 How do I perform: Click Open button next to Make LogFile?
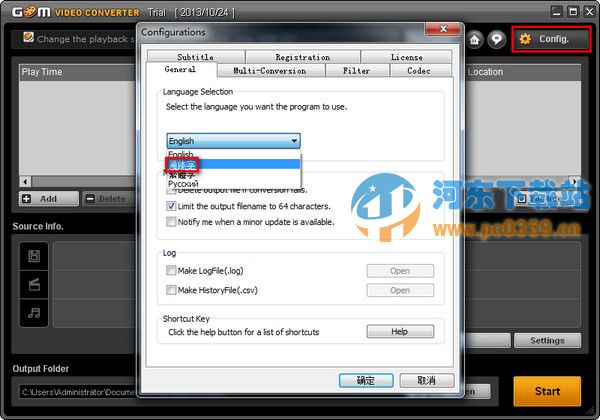pyautogui.click(x=400, y=271)
